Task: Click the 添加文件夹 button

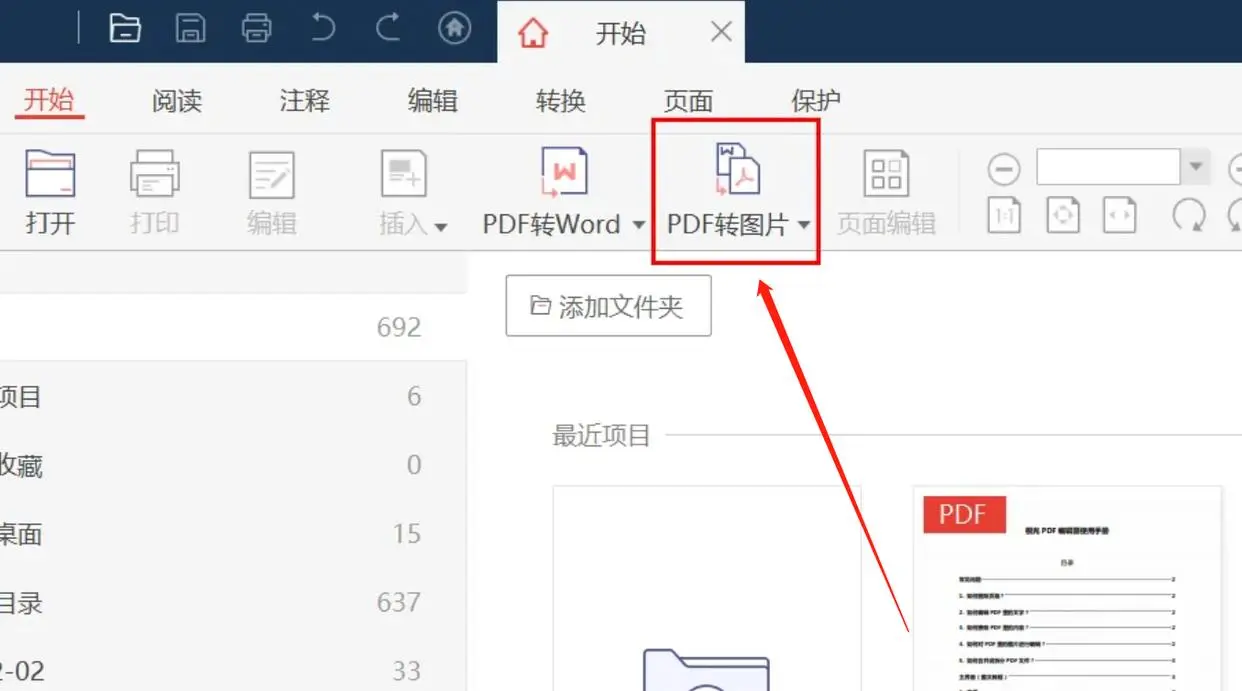Action: point(608,305)
